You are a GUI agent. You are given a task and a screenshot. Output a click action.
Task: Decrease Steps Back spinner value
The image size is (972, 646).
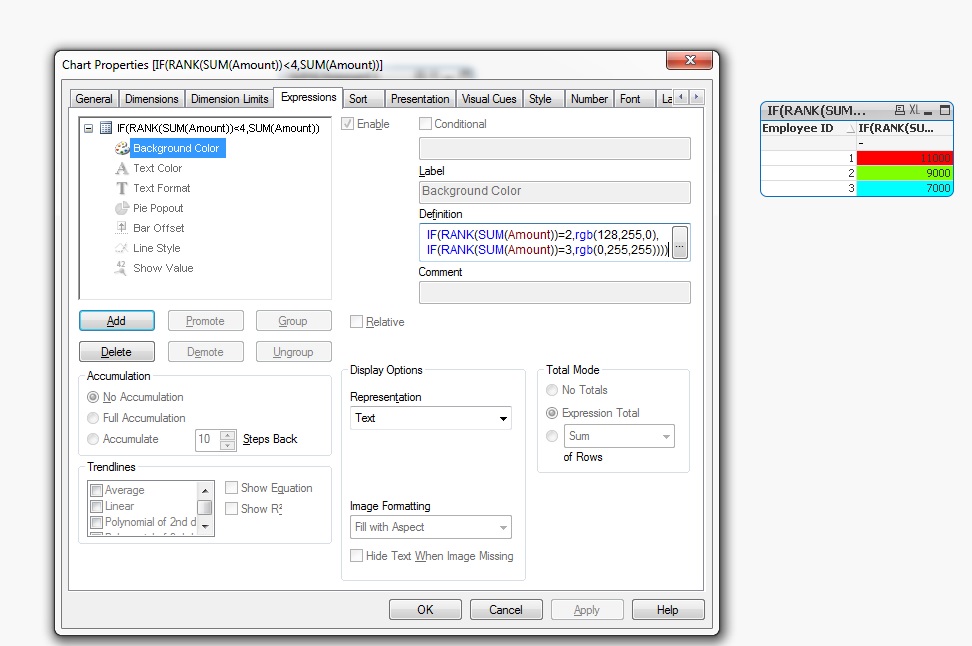[228, 445]
